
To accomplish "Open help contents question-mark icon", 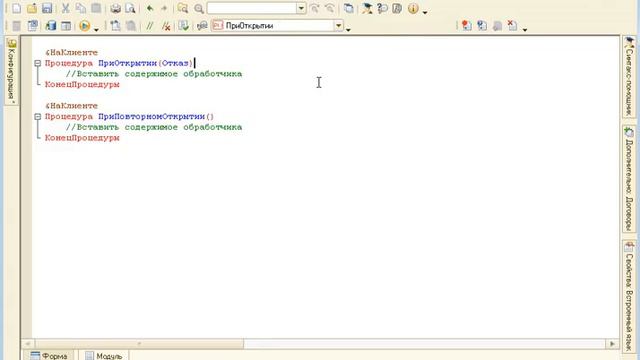I will 382,8.
